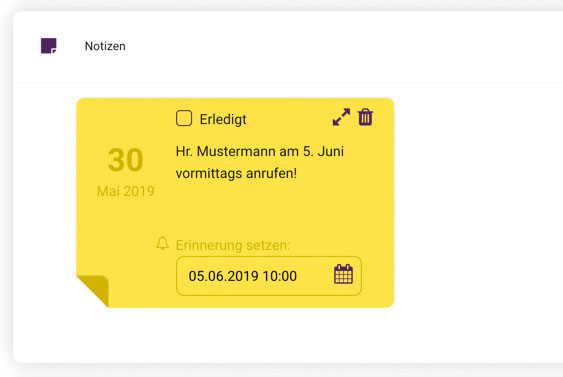Image resolution: width=563 pixels, height=377 pixels.
Task: Click the line 'vormittags anrufen!'
Action: 236,173
